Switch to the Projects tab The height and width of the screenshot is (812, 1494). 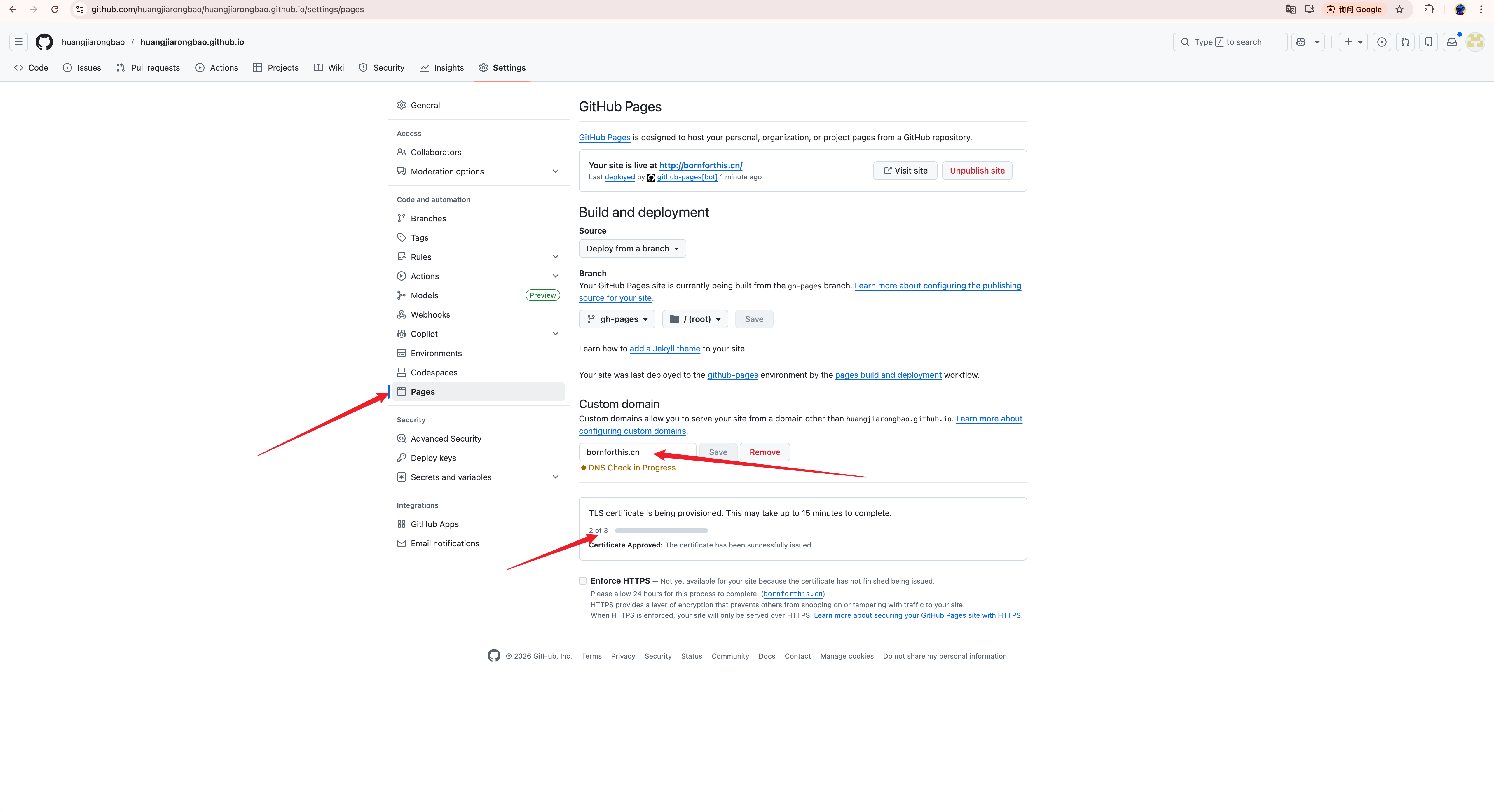click(276, 68)
